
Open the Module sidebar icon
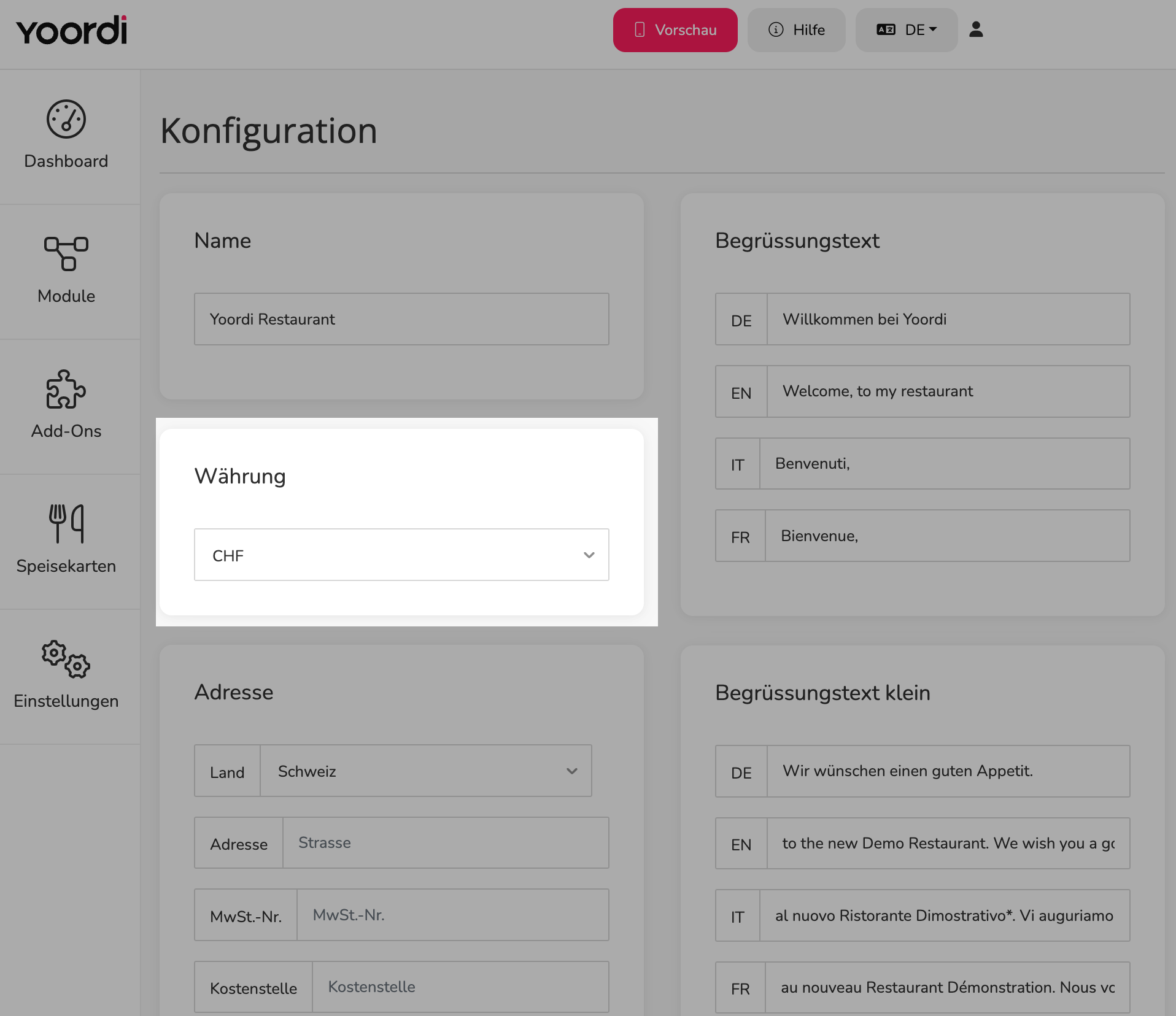66,253
